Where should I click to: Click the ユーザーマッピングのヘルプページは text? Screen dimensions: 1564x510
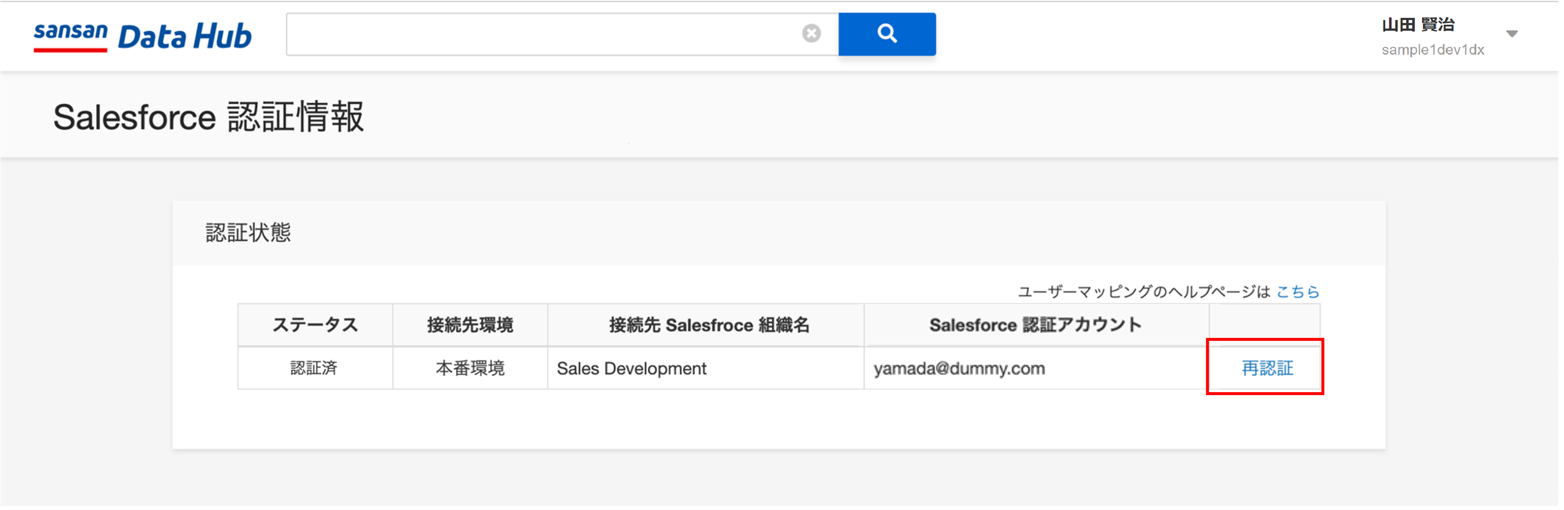[1144, 292]
